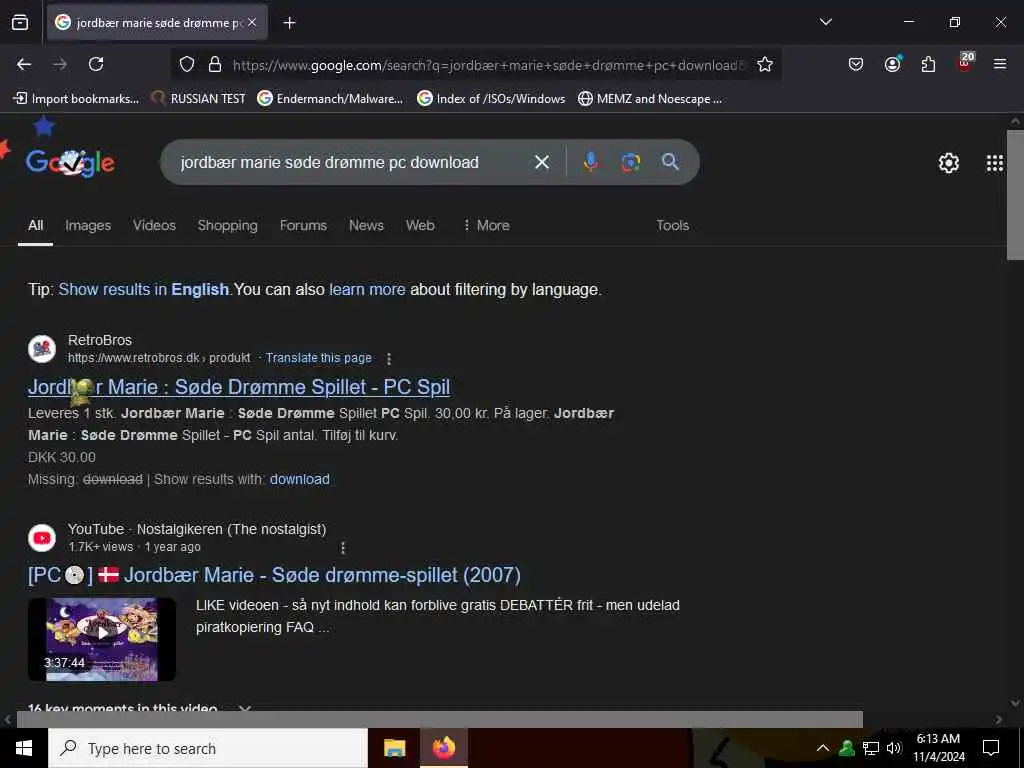The image size is (1024, 768).
Task: Submit search with magnifier icon
Action: 670,162
